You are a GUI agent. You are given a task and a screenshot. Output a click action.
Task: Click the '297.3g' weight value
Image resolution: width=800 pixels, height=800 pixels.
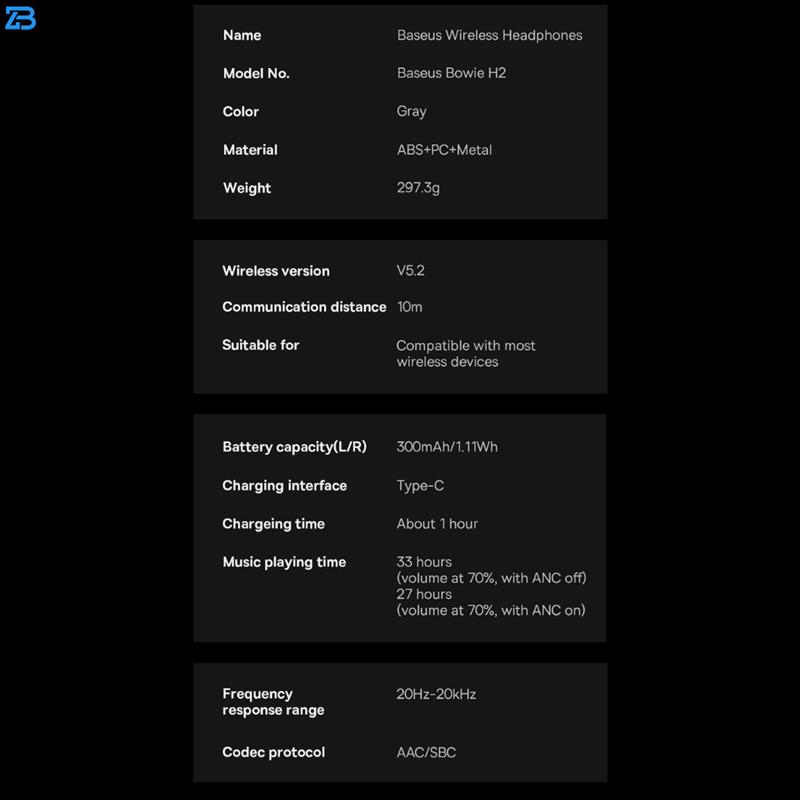tap(418, 188)
